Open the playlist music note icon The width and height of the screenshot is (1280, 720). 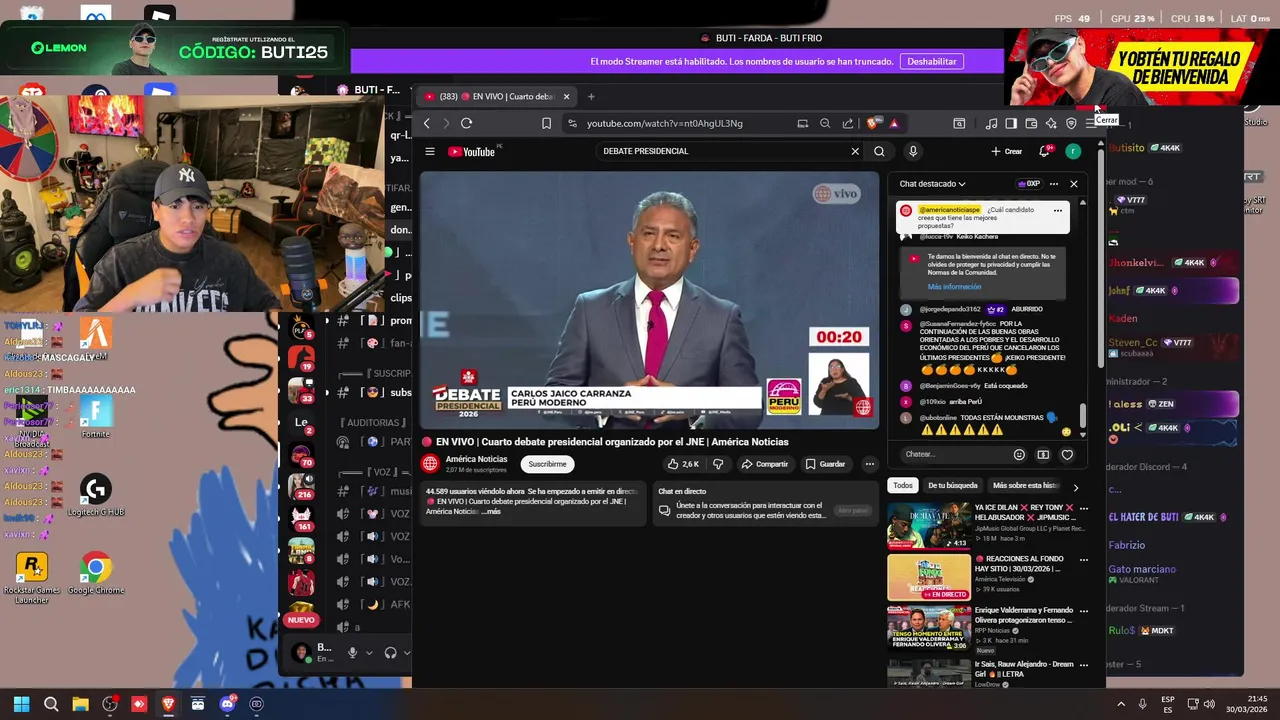tap(991, 123)
